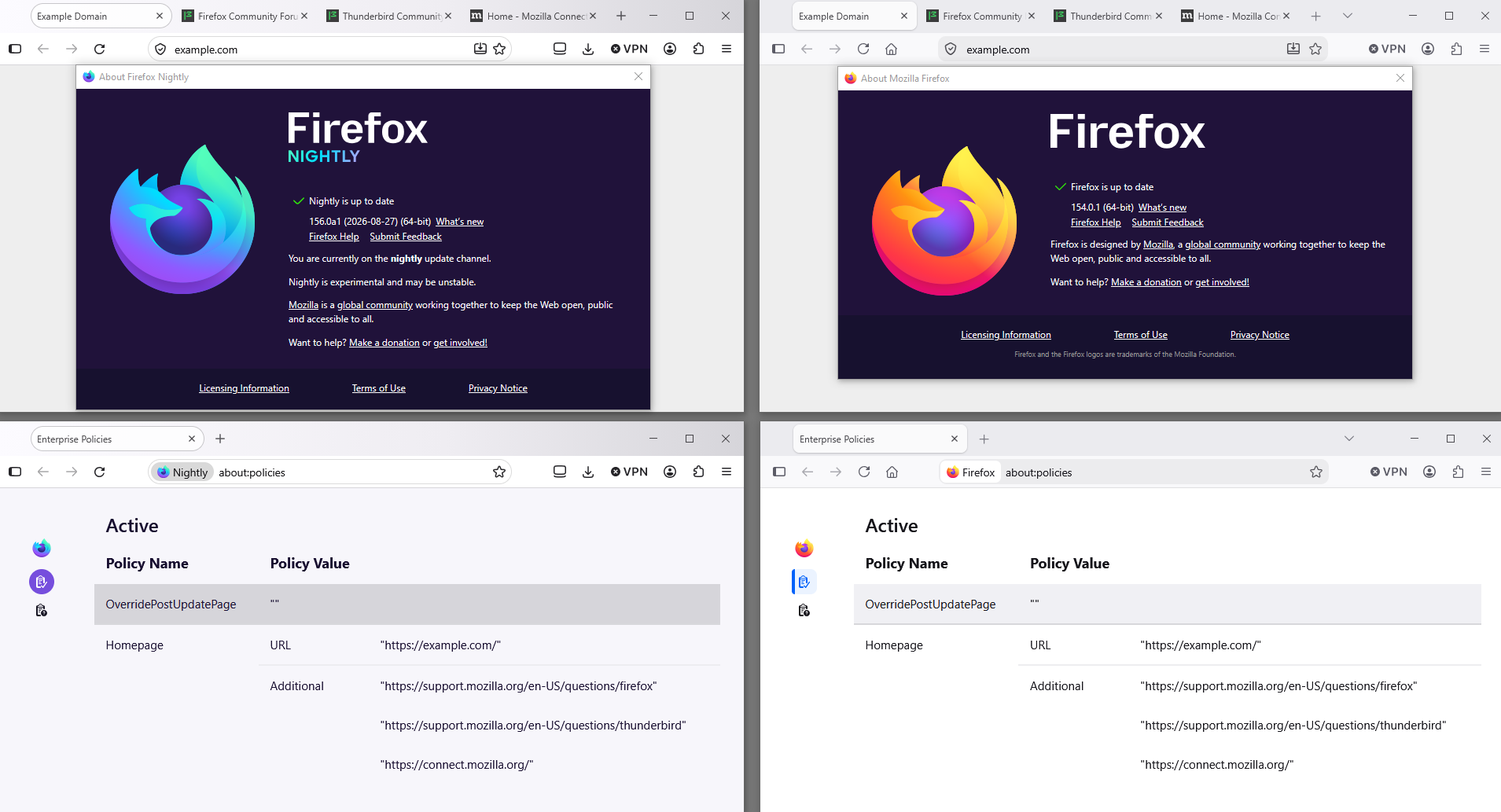Reload about:policies in Nightly window
The width and height of the screenshot is (1501, 812).
[x=100, y=472]
